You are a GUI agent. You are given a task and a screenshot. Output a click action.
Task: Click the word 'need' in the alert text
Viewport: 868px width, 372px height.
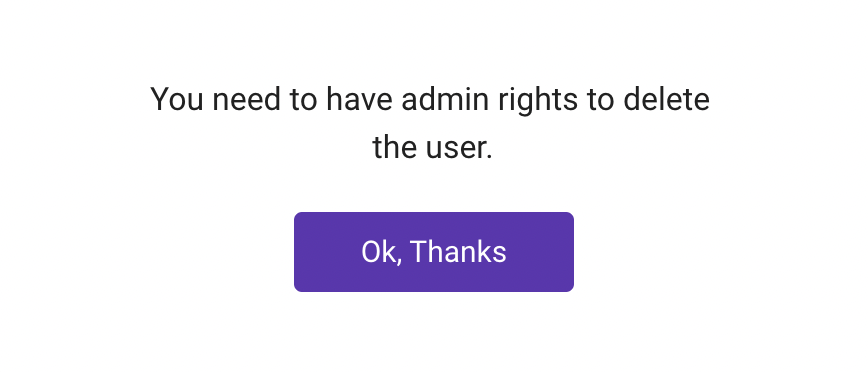pos(246,100)
